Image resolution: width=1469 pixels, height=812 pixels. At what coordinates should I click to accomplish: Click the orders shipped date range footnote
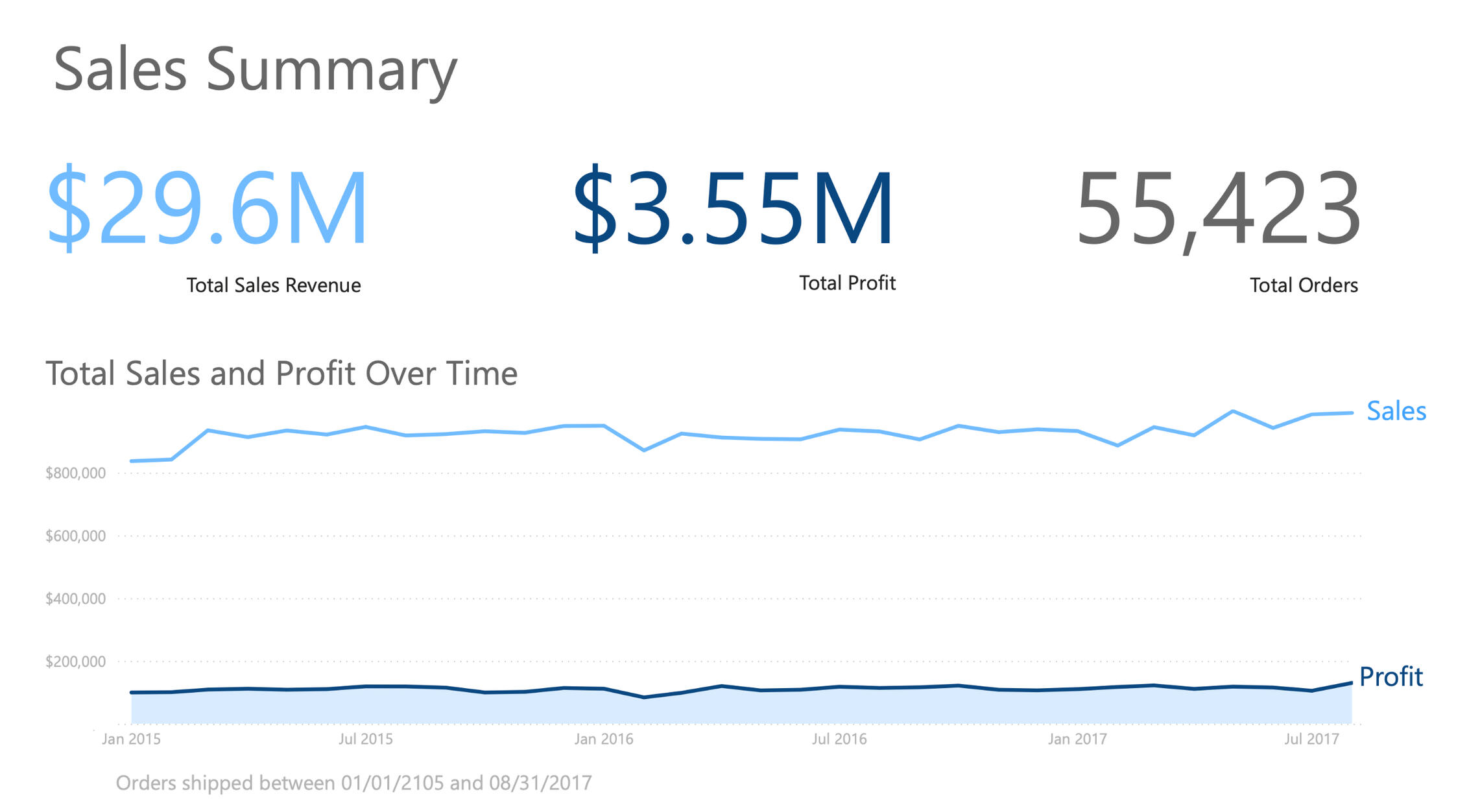pyautogui.click(x=353, y=783)
